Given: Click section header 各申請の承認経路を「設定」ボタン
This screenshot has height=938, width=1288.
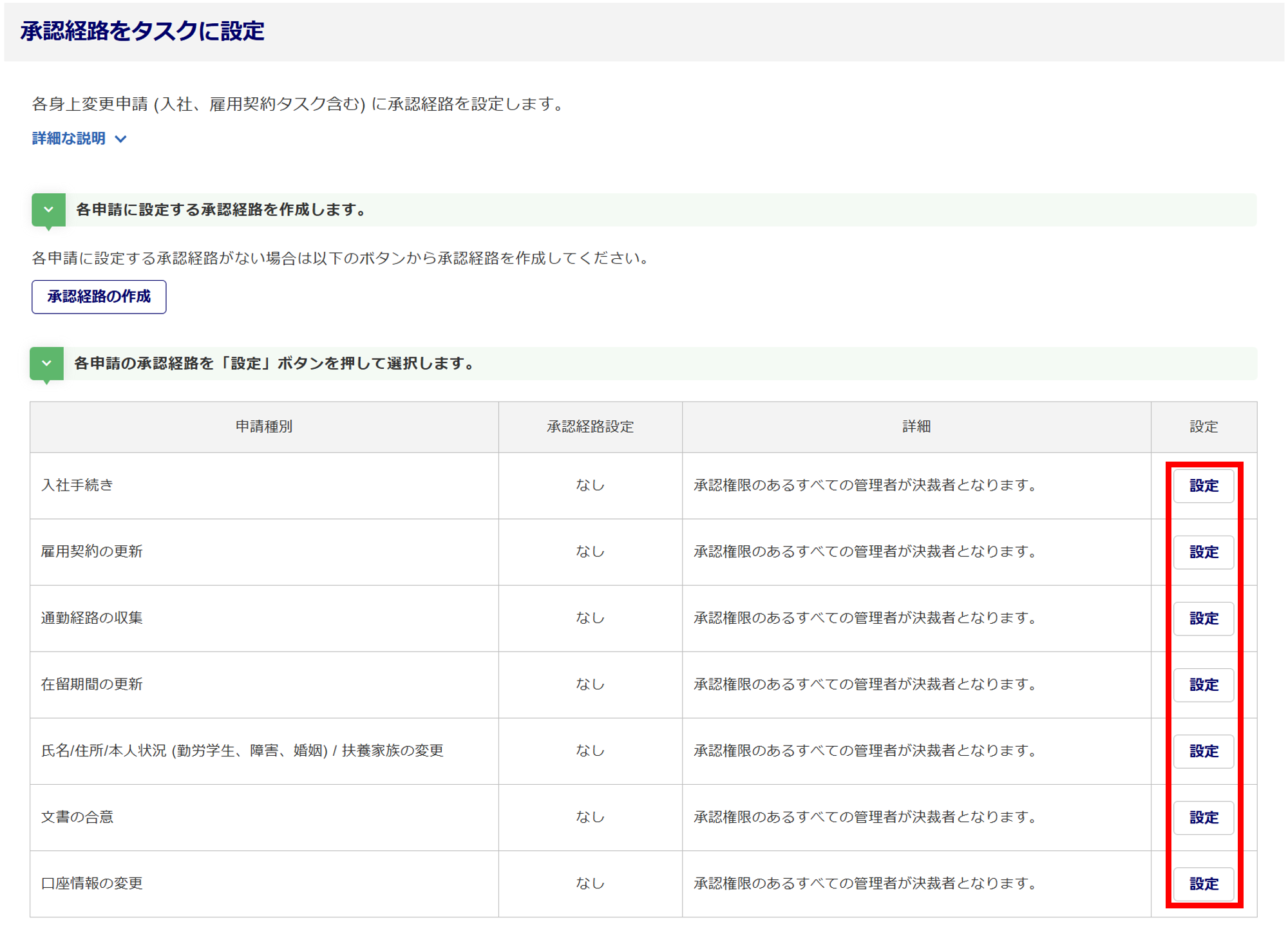Looking at the screenshot, I should (275, 364).
